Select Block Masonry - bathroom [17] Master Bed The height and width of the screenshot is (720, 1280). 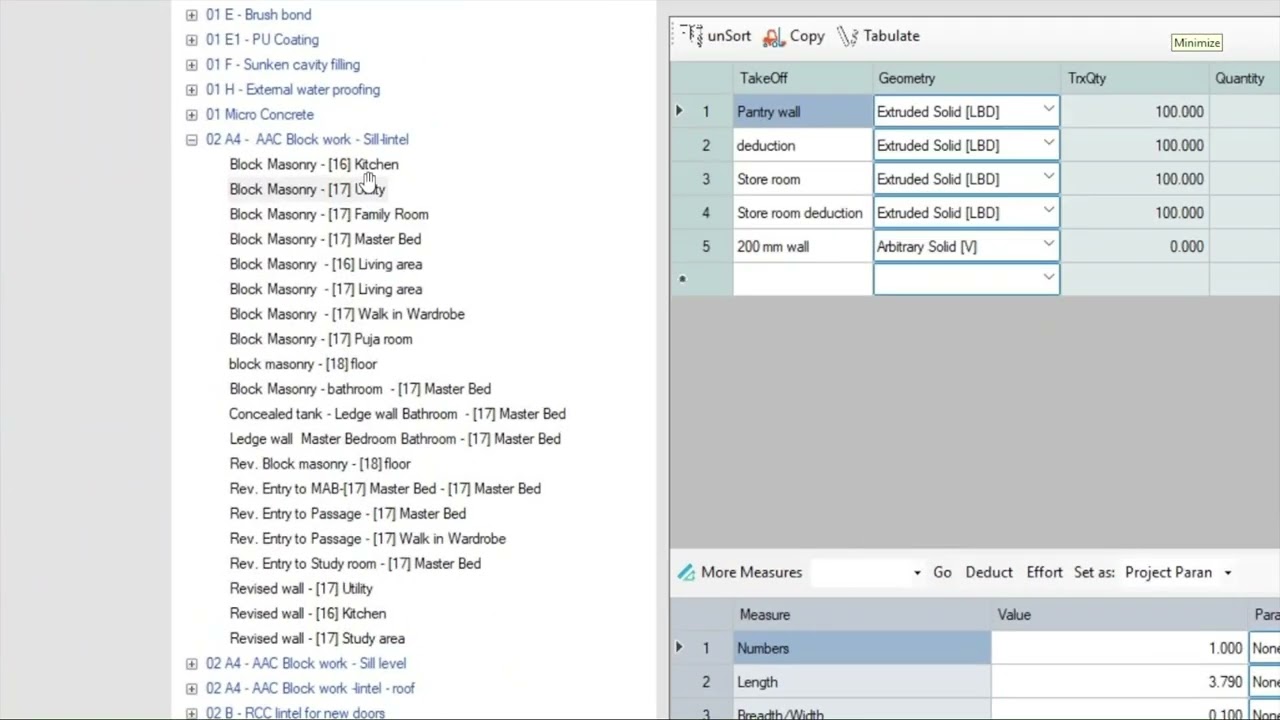click(360, 389)
